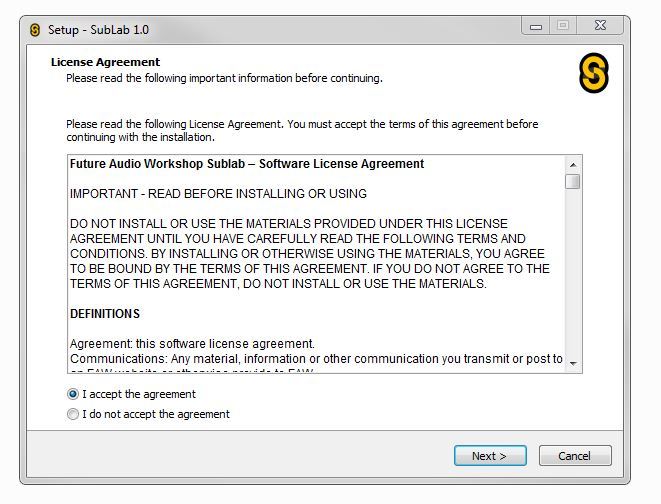This screenshot has width=661, height=504.
Task: Click the SubLab icon in title bar
Action: click(35, 29)
